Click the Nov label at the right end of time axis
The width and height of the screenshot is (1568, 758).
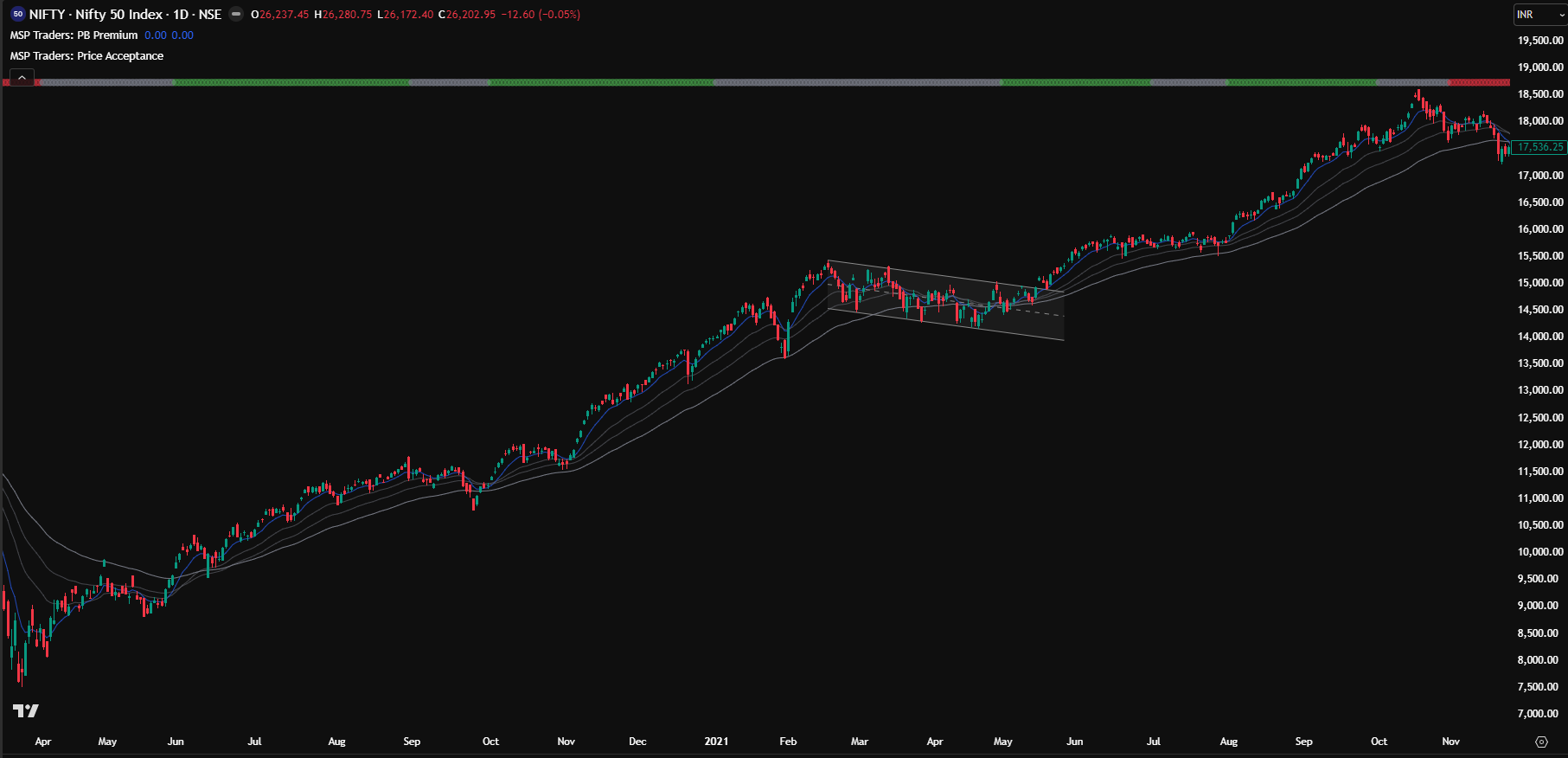(x=1450, y=742)
